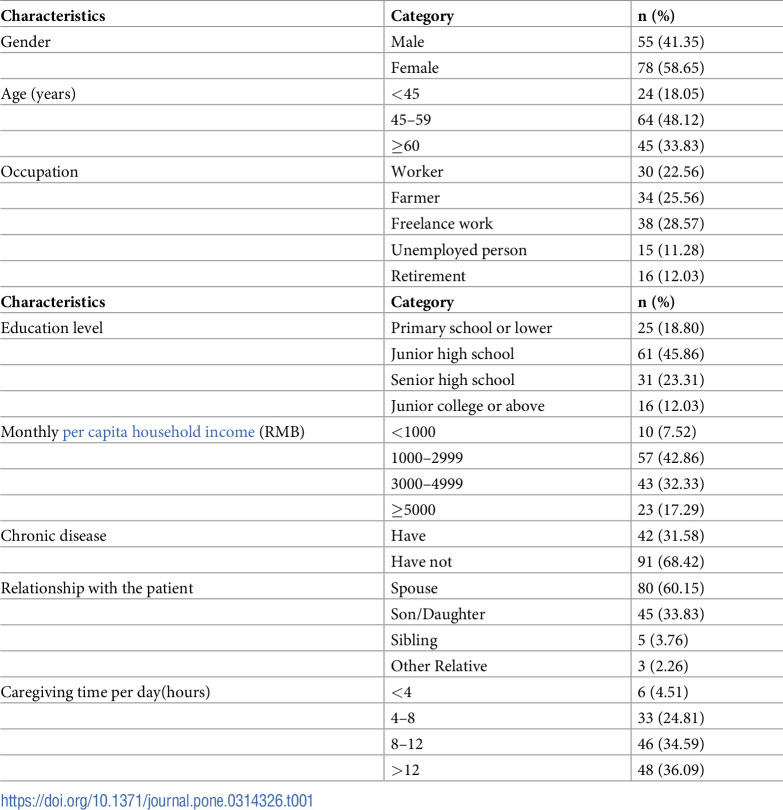This screenshot has height=810, width=783.
Task: Select Relationship with the patient label
Action: [x=97, y=588]
